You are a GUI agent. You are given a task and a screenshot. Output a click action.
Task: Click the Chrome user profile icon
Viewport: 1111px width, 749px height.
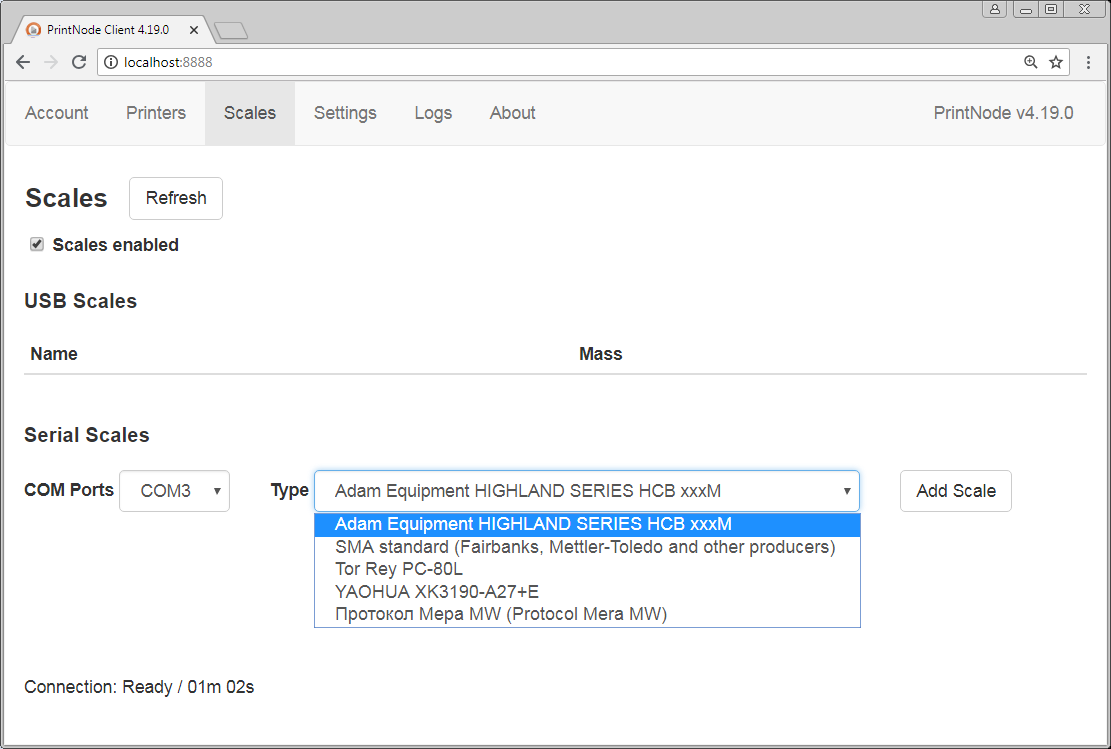995,9
